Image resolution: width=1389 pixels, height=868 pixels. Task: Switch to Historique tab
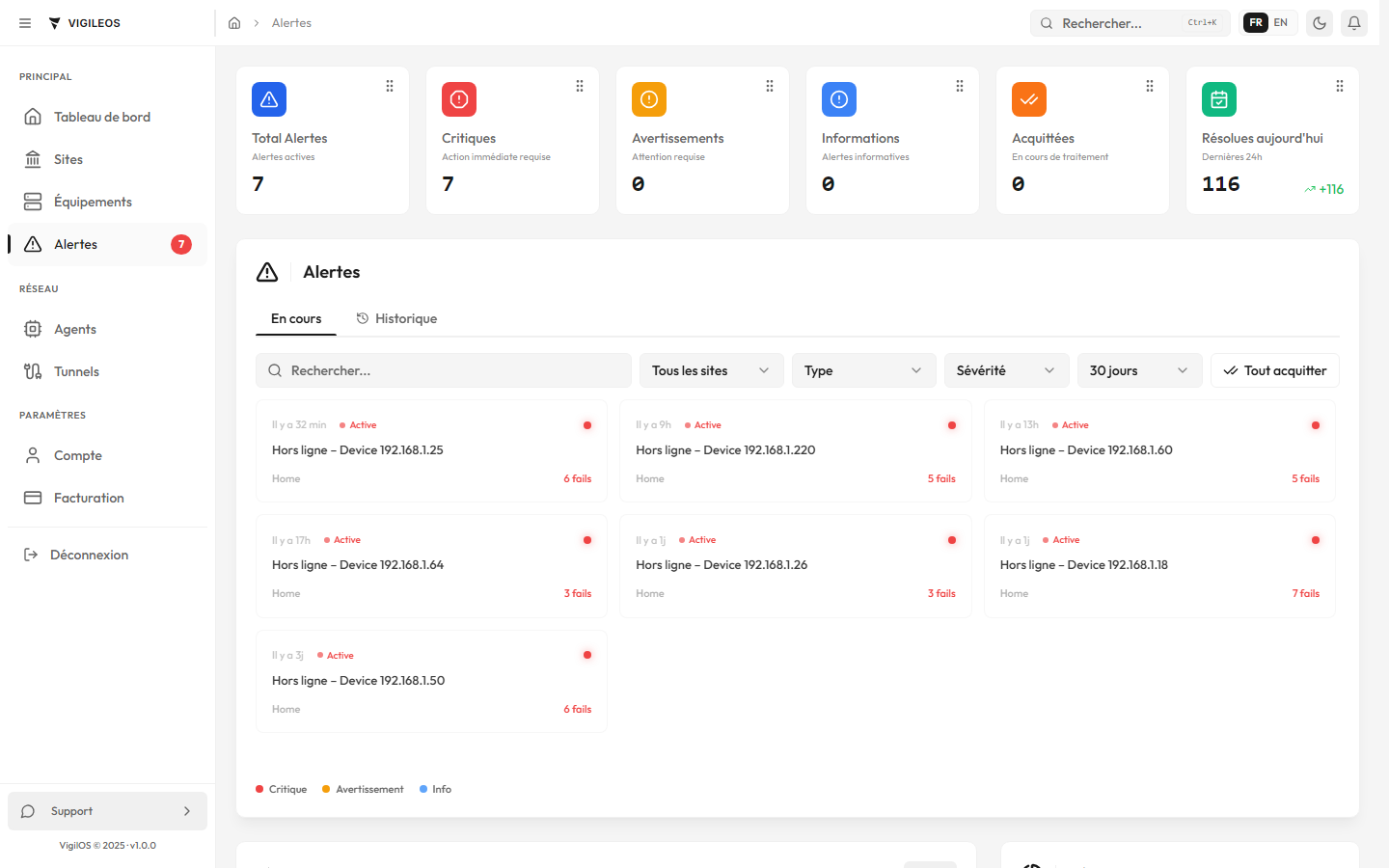click(x=396, y=318)
